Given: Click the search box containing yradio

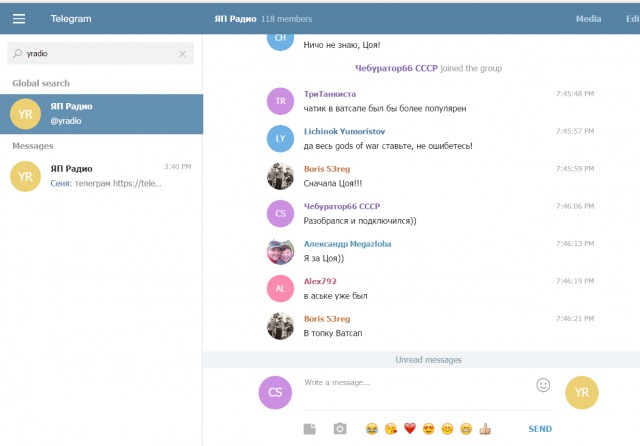Looking at the screenshot, I should tap(100, 53).
